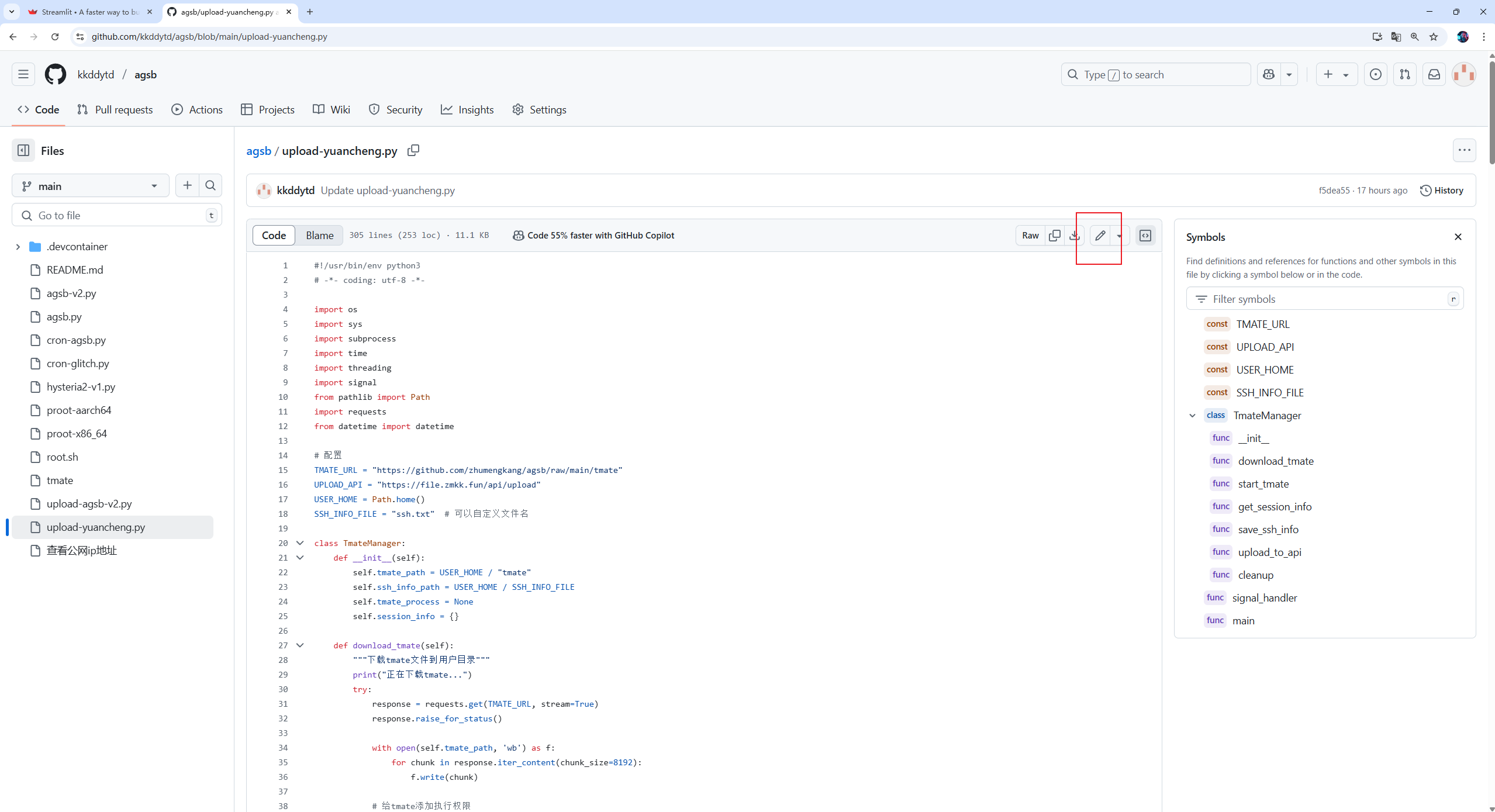
Task: Open Copilot dropdown arrow in header
Action: tap(1289, 74)
